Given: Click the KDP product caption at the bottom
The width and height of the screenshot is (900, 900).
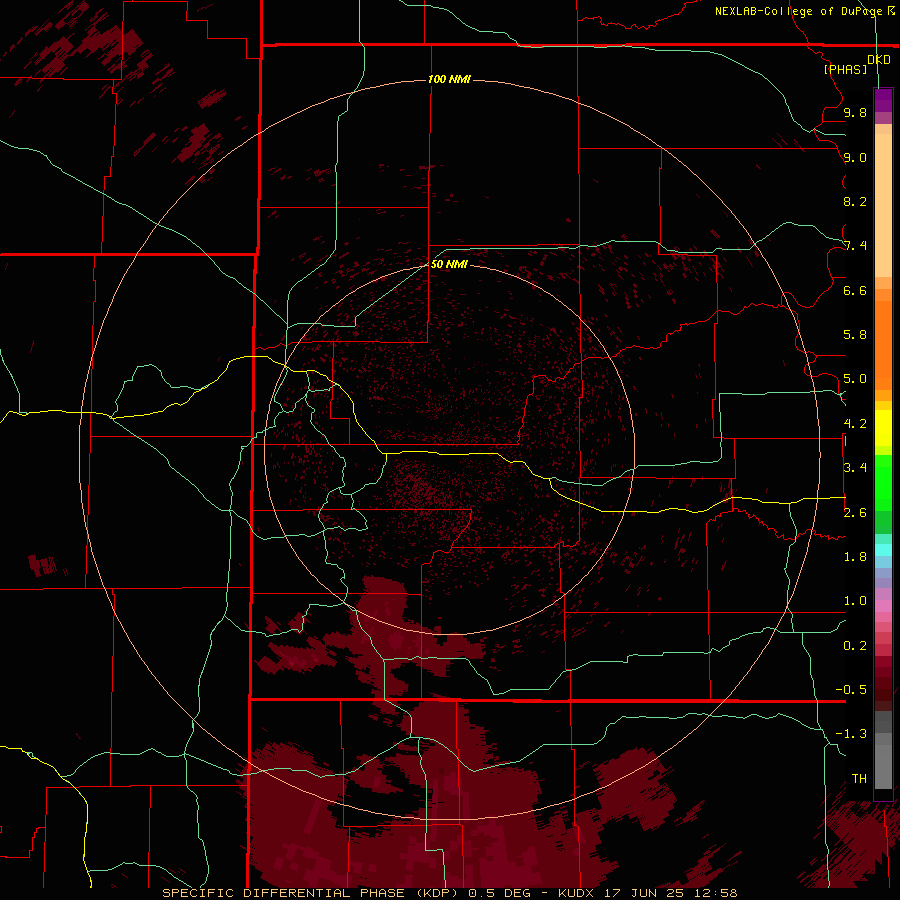Looking at the screenshot, I should (x=449, y=893).
